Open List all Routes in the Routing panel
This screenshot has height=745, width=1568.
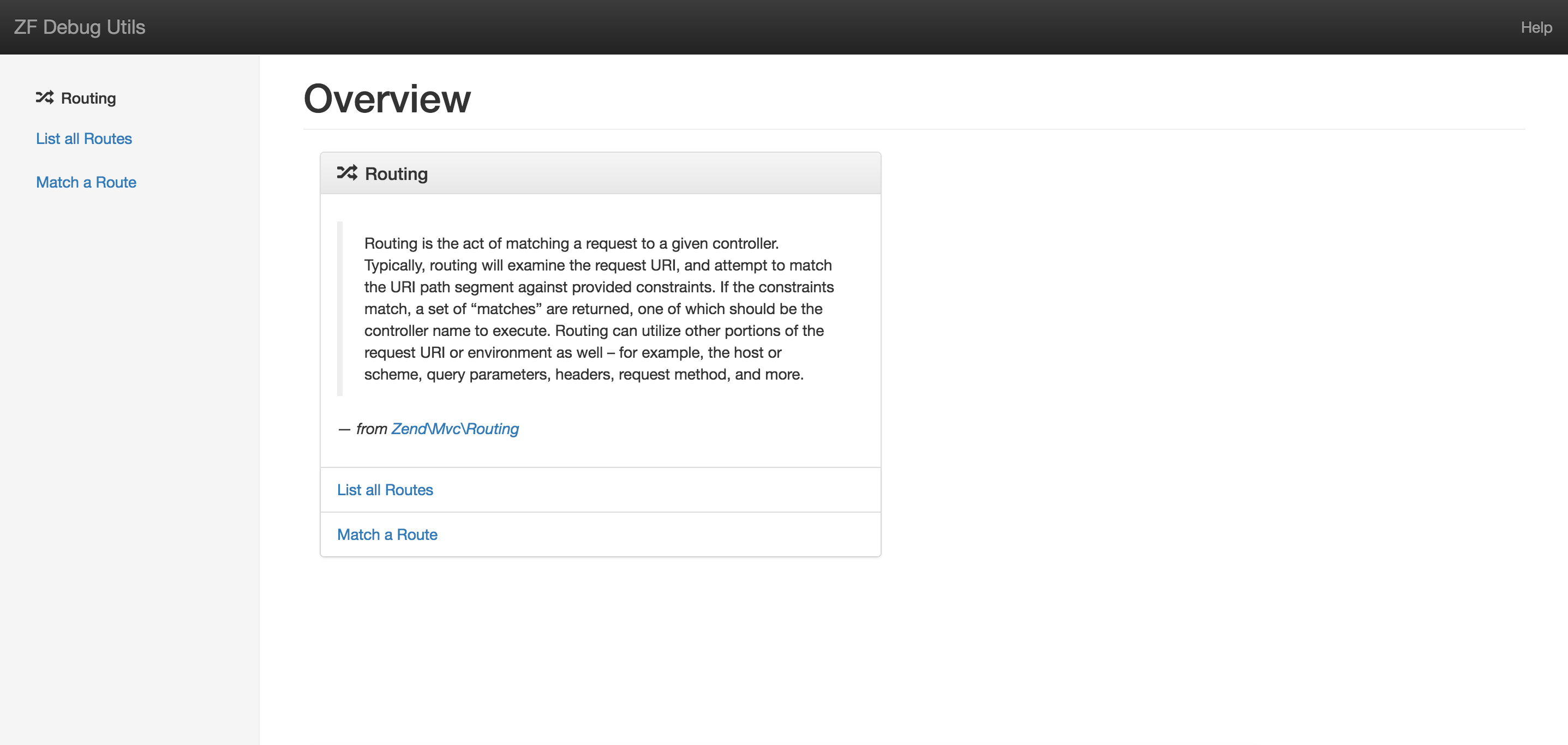[385, 490]
